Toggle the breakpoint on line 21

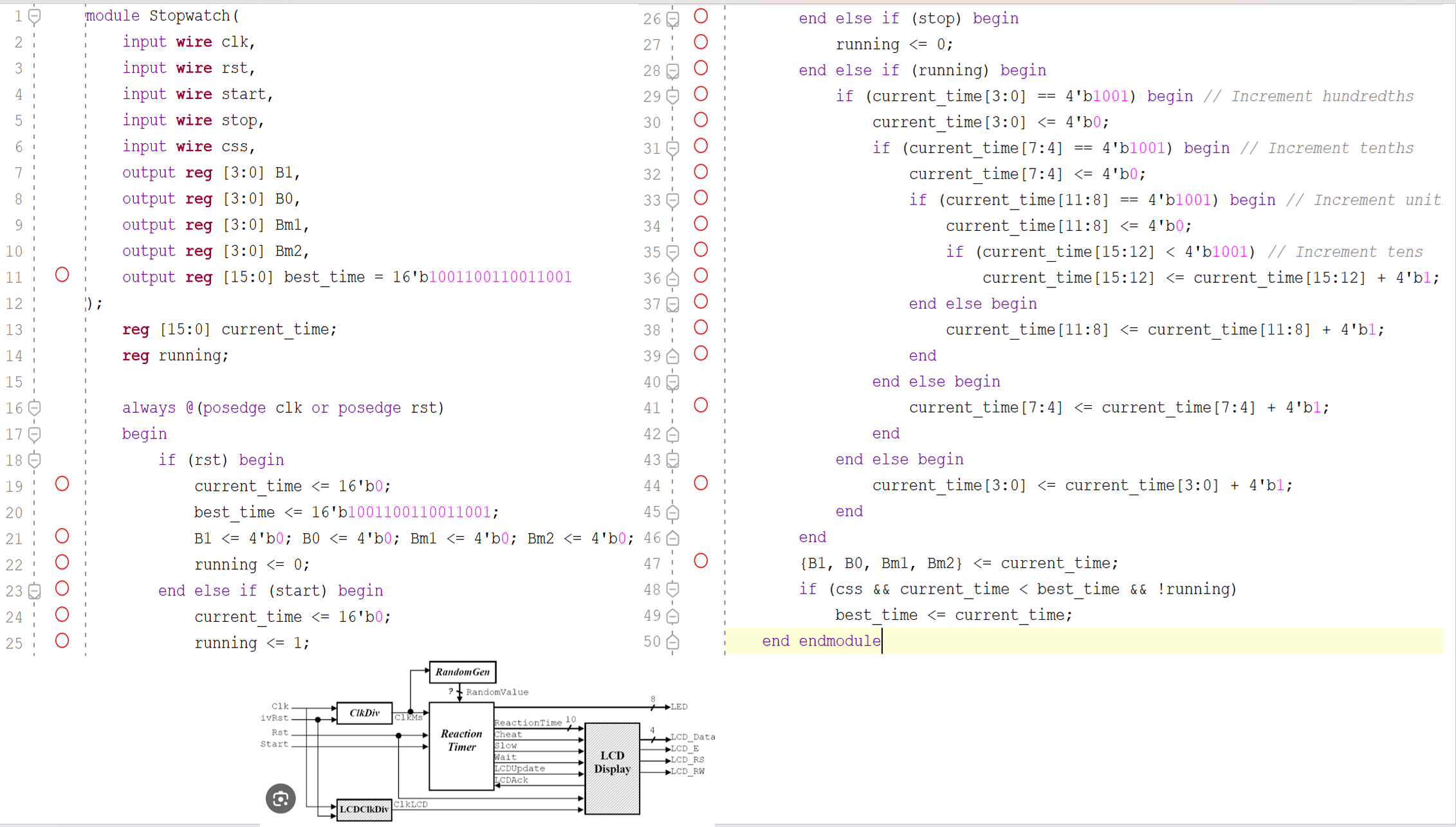(x=62, y=536)
